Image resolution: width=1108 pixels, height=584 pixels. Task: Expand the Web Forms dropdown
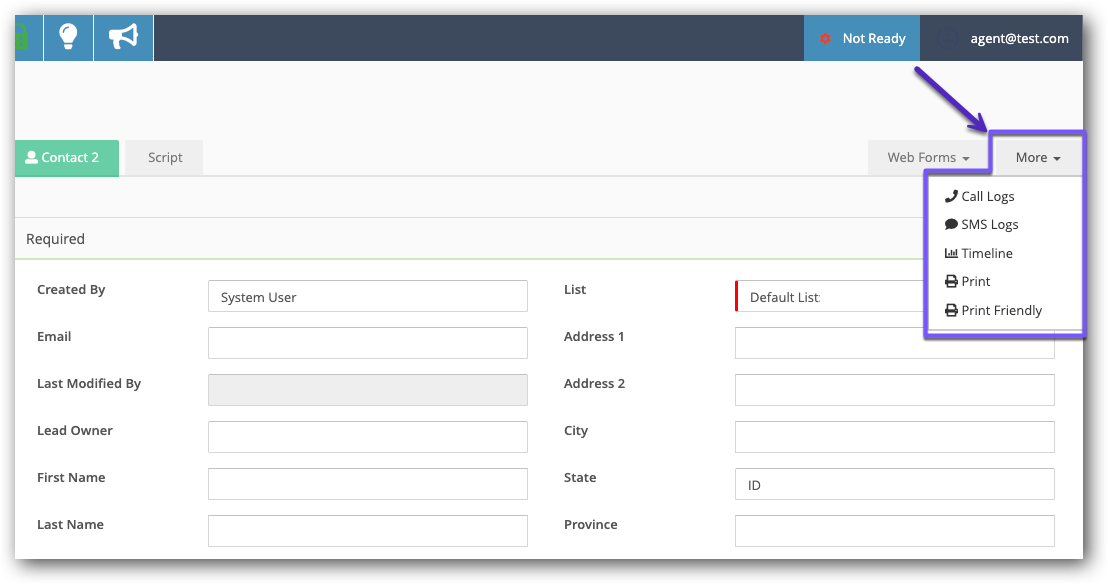(928, 158)
